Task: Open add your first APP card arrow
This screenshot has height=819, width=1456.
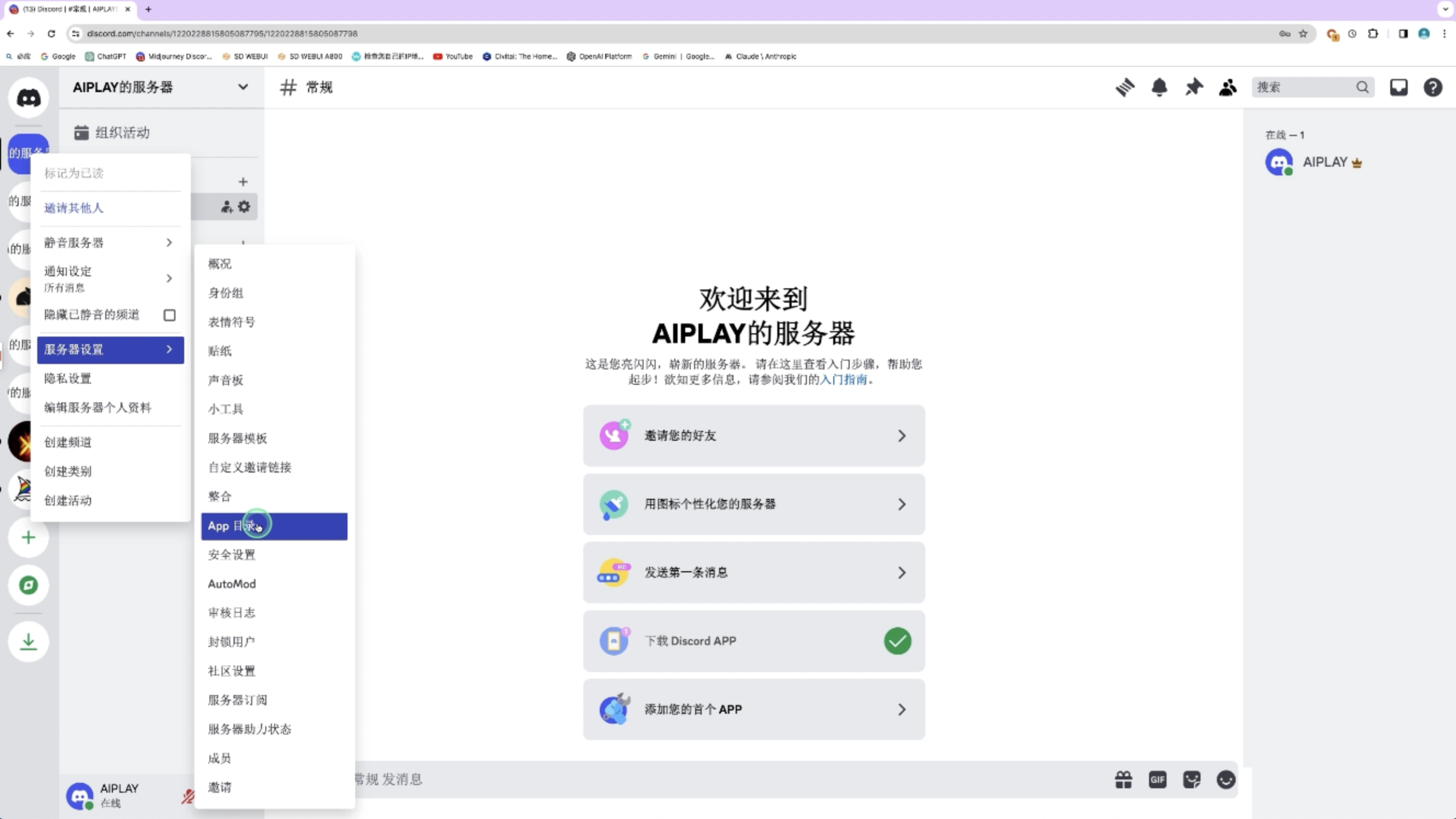Action: click(x=902, y=709)
